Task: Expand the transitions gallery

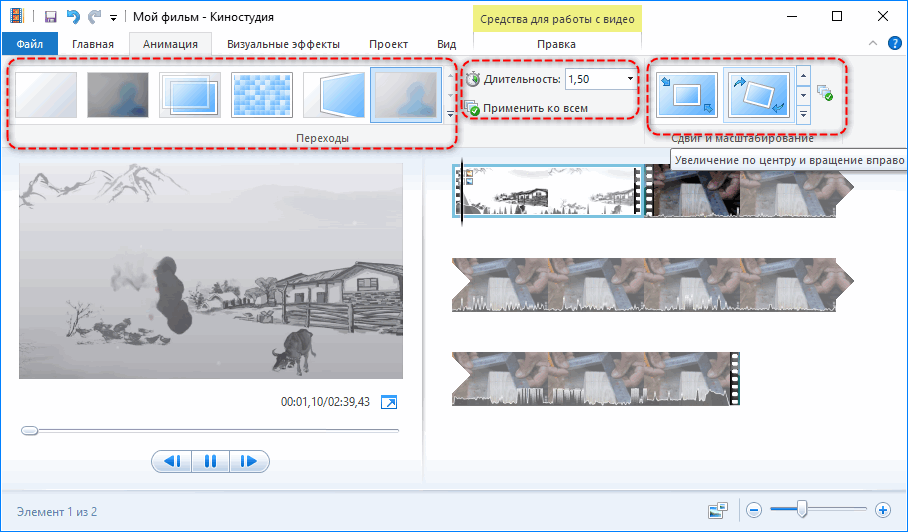Action: click(450, 115)
